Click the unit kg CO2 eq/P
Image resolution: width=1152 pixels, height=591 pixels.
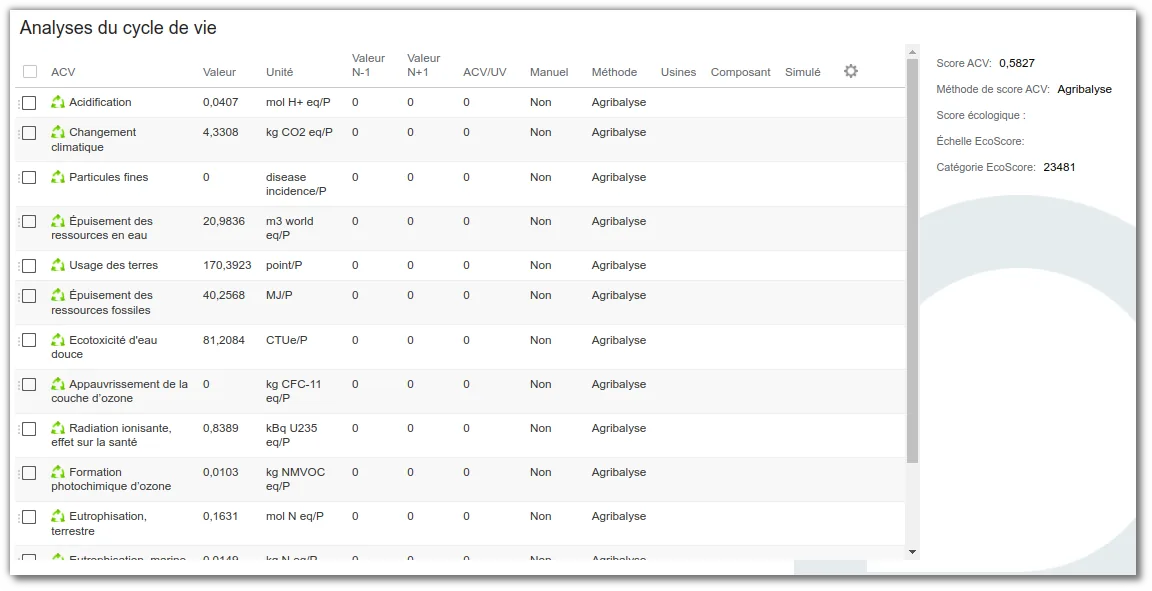click(299, 132)
